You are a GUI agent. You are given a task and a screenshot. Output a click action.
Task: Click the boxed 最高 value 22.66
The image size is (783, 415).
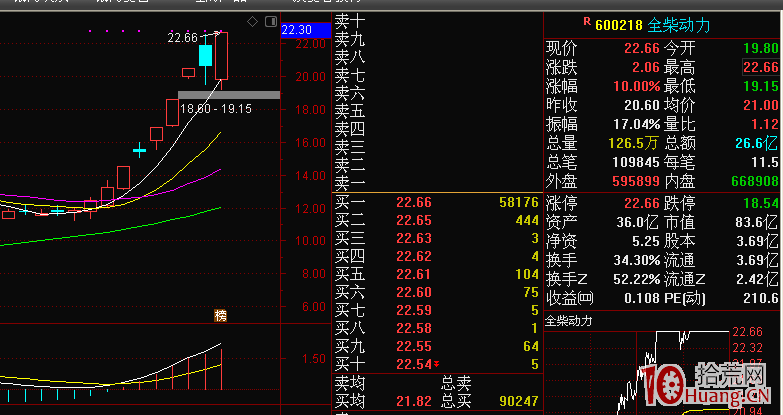point(761,67)
